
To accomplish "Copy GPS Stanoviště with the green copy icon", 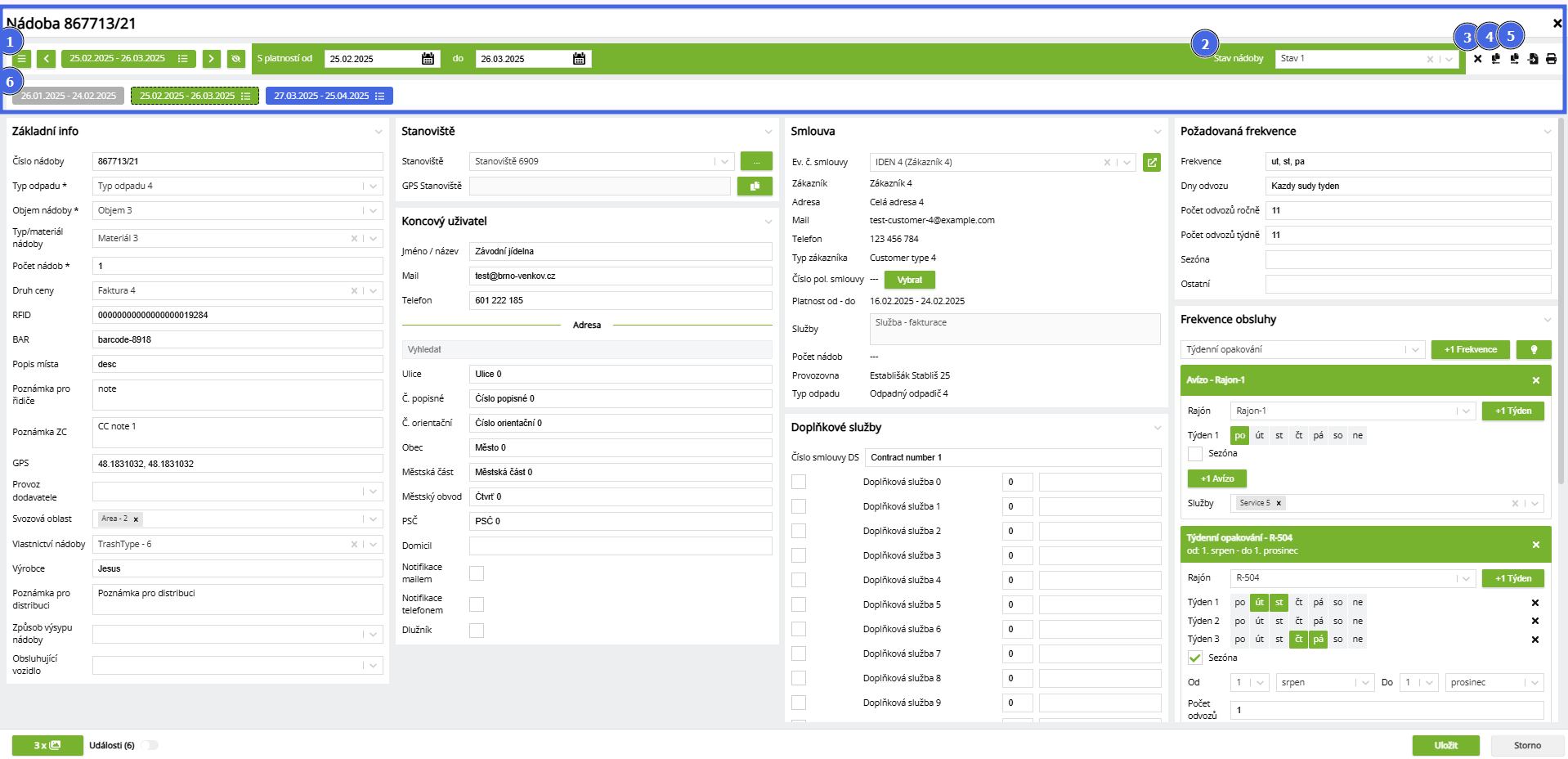I will pyautogui.click(x=755, y=186).
